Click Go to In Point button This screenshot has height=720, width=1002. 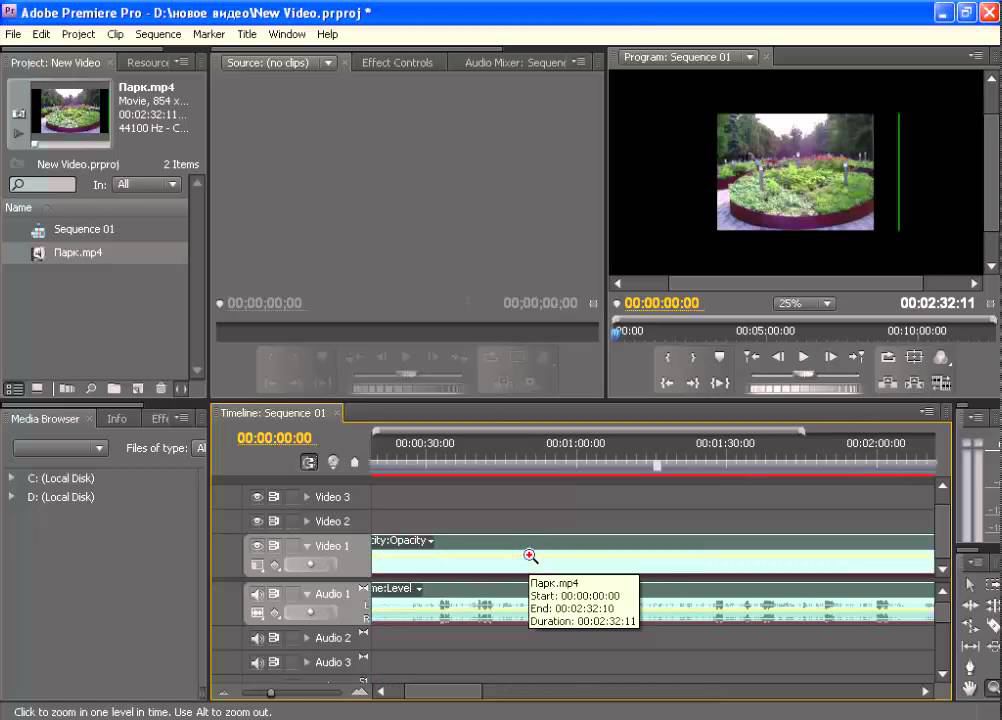click(667, 383)
